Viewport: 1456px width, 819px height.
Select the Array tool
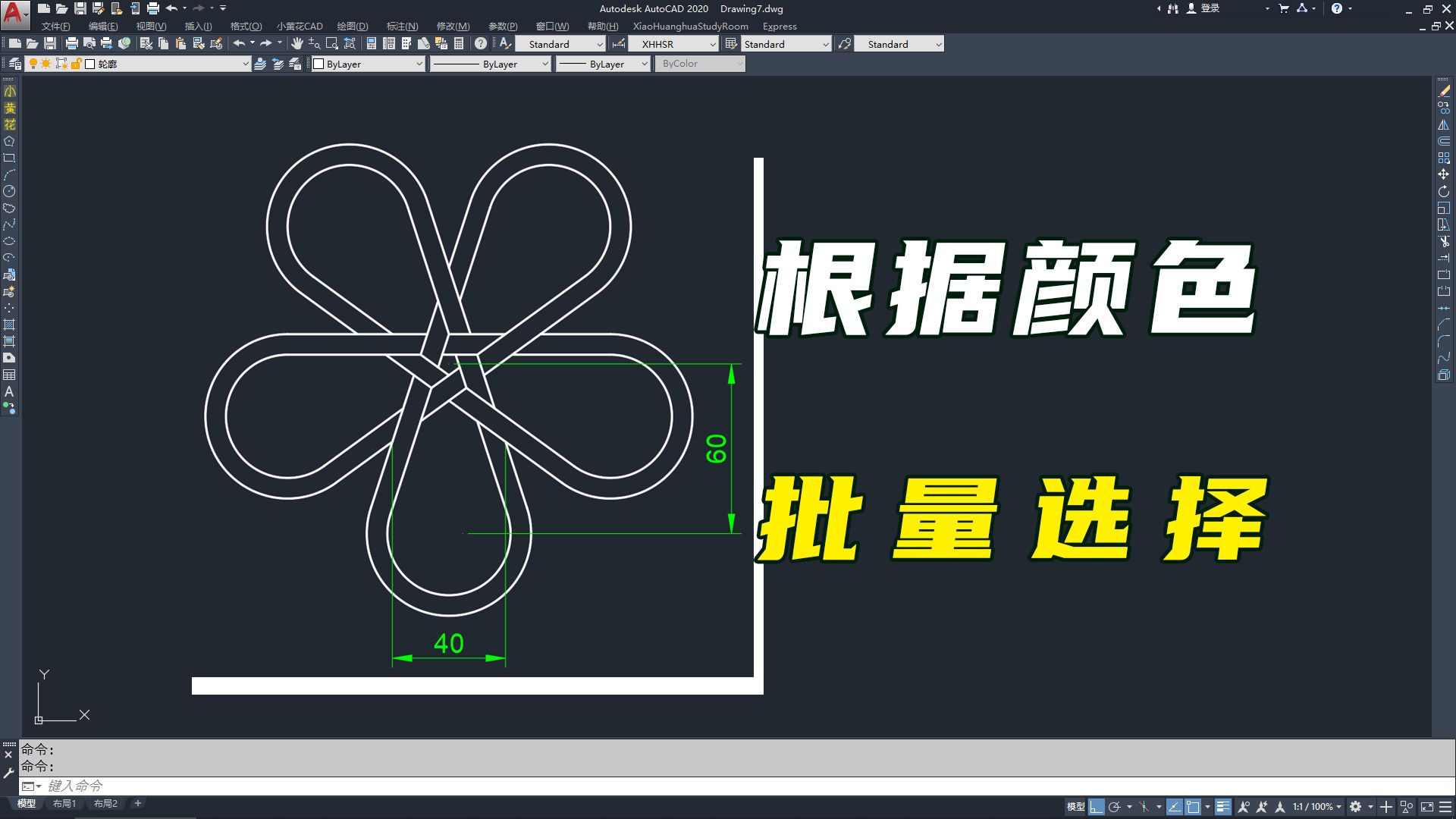(1444, 158)
